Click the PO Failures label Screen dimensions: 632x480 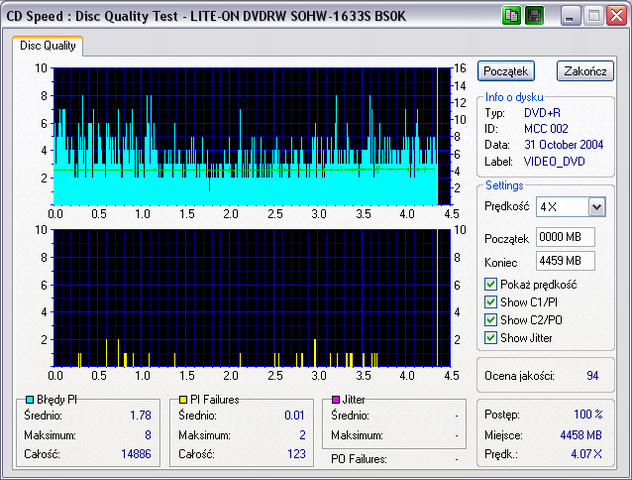coord(359,459)
